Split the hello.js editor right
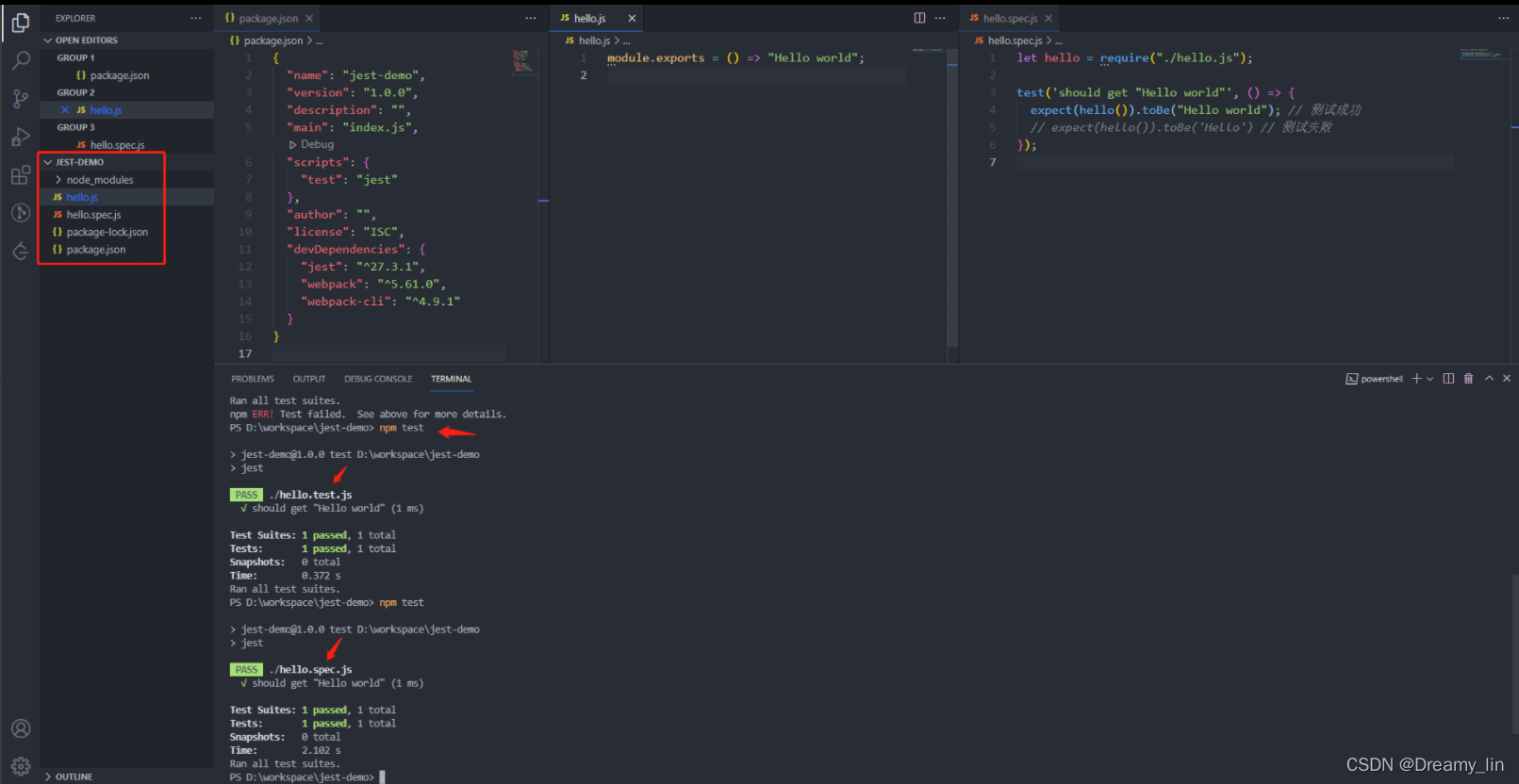This screenshot has width=1519, height=784. coord(919,18)
